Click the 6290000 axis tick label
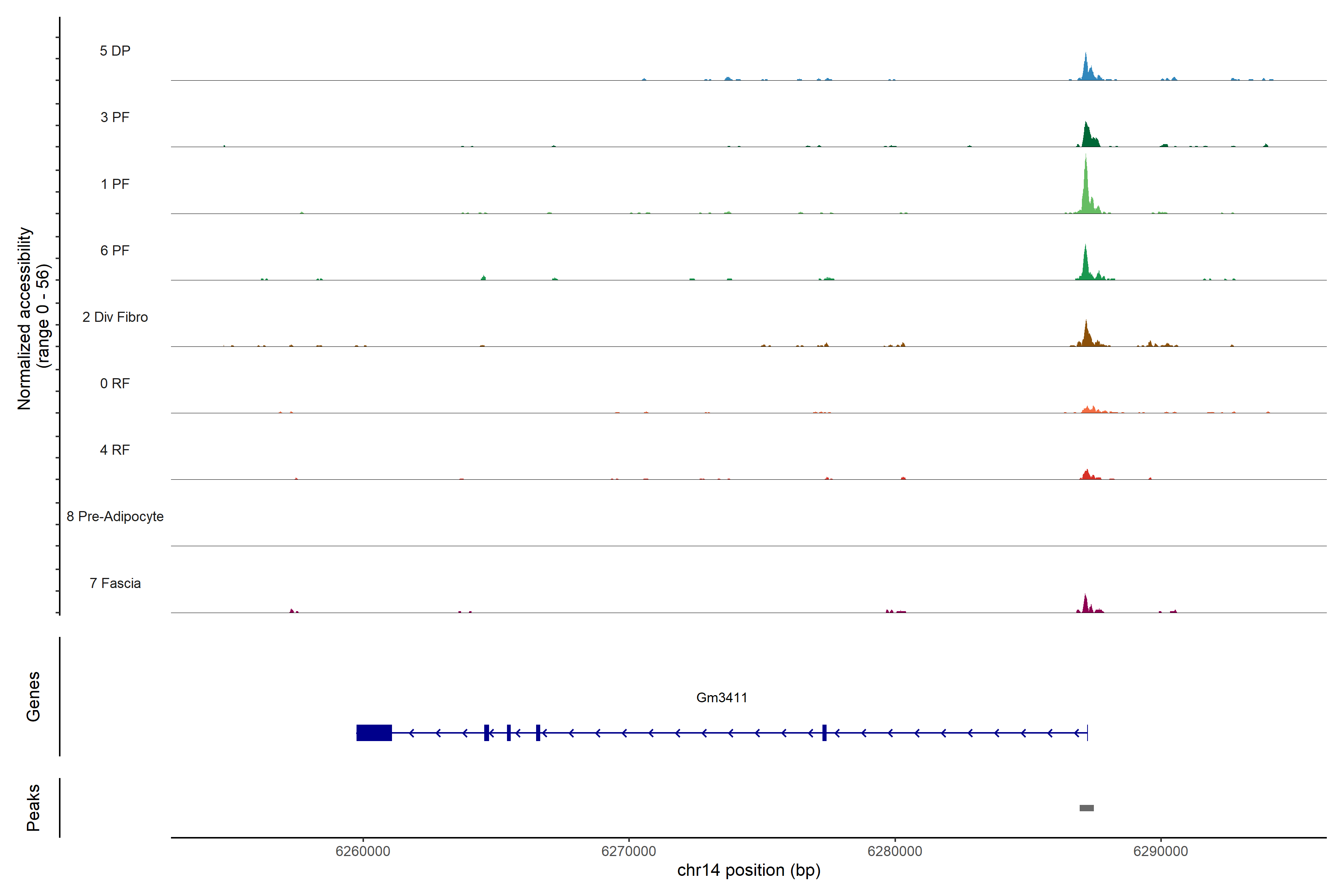 1161,852
